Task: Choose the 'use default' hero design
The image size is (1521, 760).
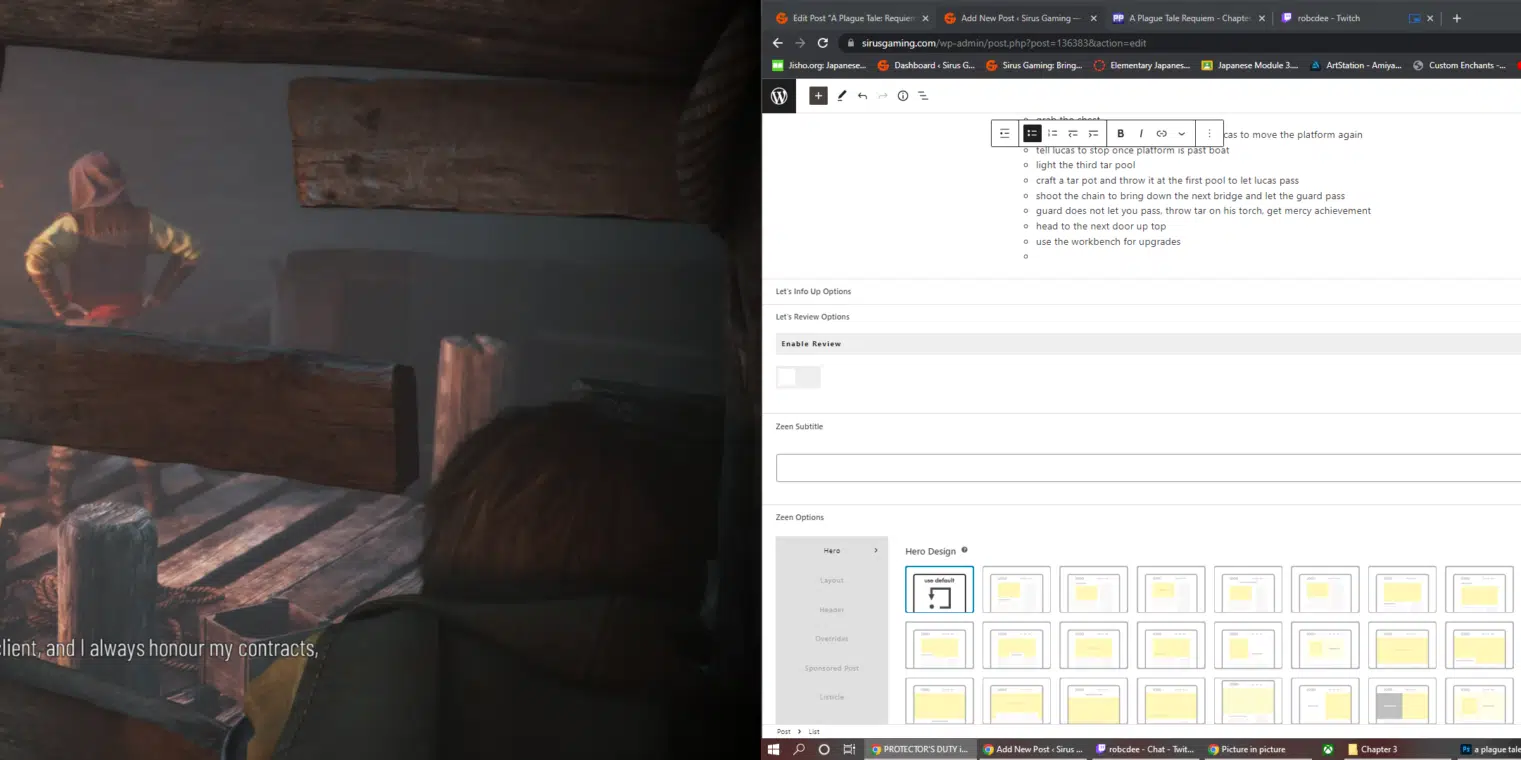Action: coord(939,590)
